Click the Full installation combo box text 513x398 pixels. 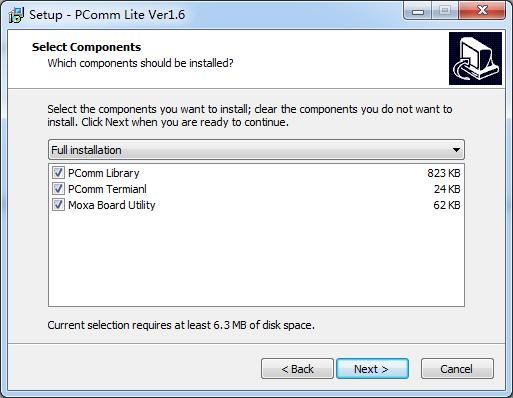point(86,150)
